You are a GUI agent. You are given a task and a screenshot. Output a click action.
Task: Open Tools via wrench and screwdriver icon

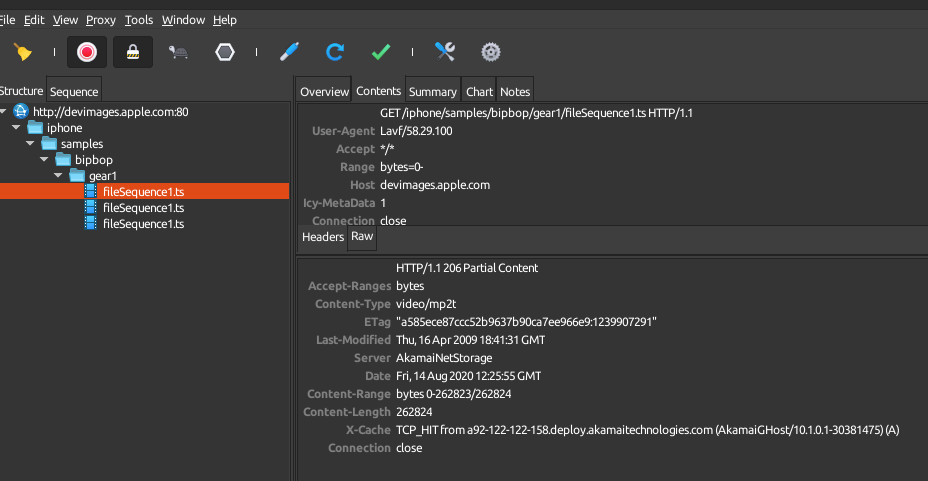[x=445, y=52]
